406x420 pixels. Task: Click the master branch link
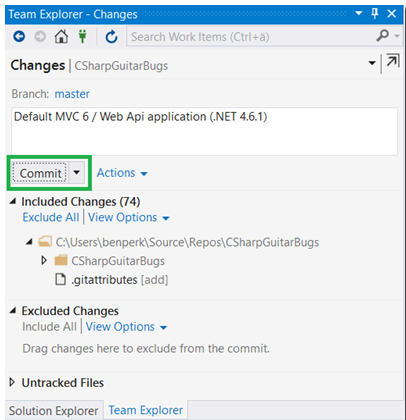pos(72,94)
